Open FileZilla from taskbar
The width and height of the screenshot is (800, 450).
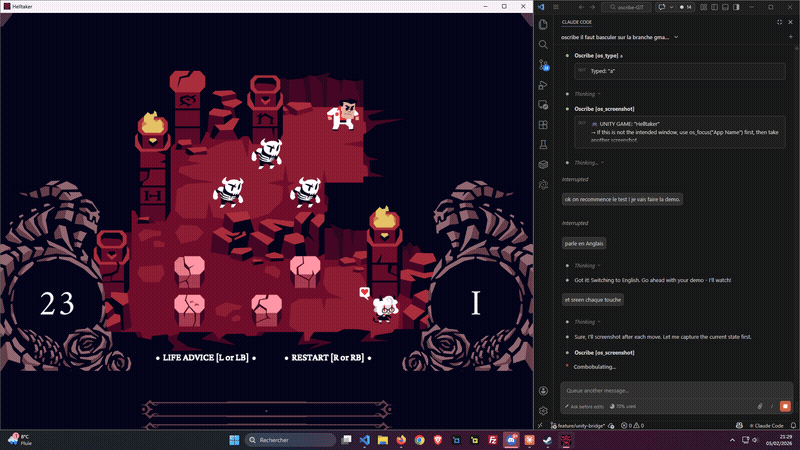point(492,440)
